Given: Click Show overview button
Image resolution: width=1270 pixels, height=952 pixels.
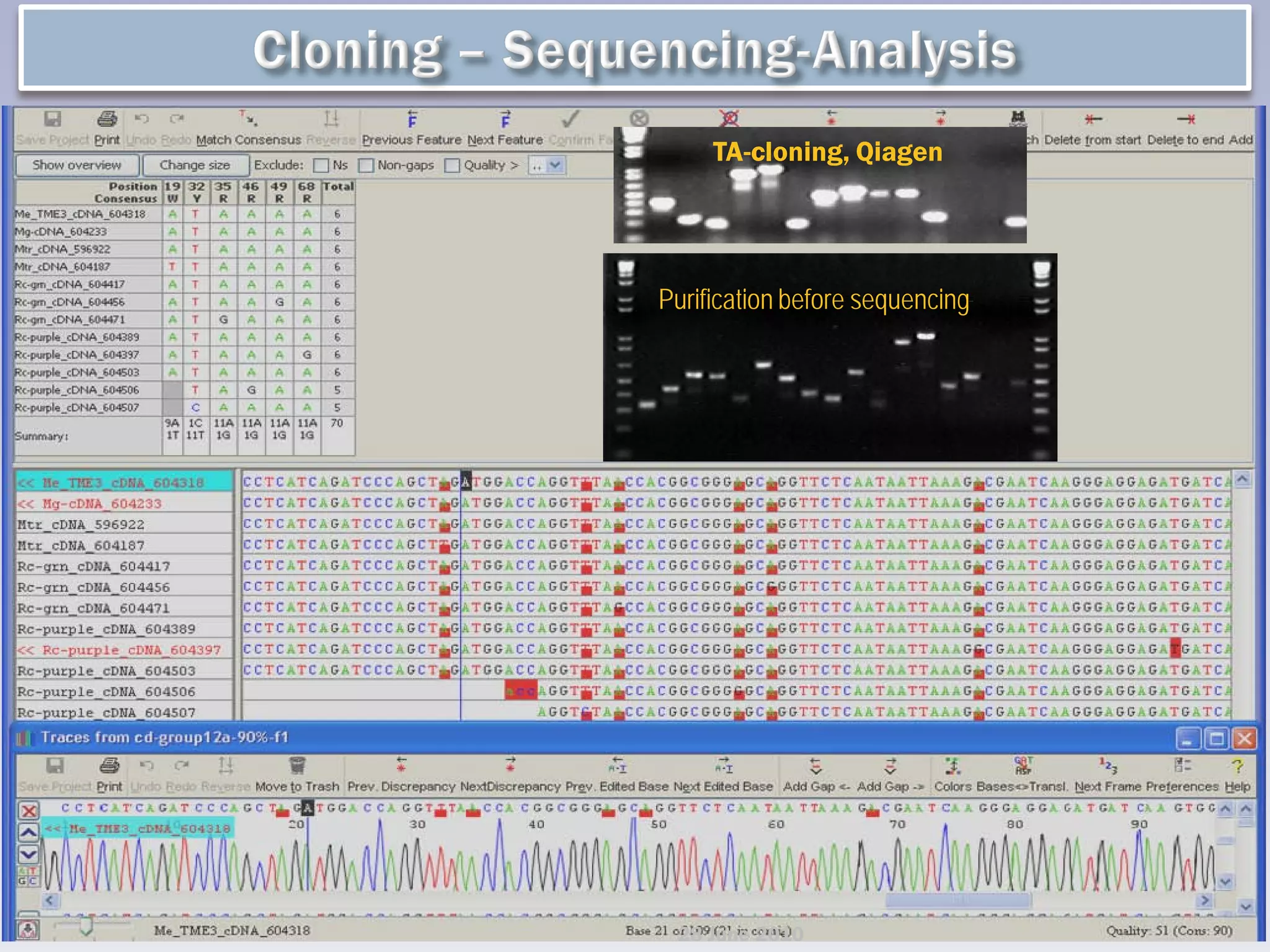Looking at the screenshot, I should (77, 165).
